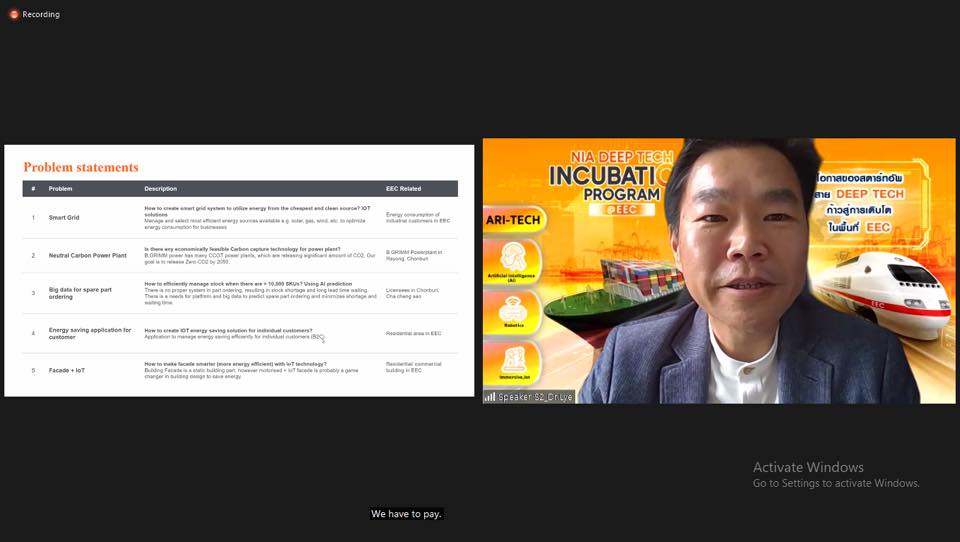Click the IOT energy saving solution description
The height and width of the screenshot is (542, 960).
pyautogui.click(x=234, y=333)
